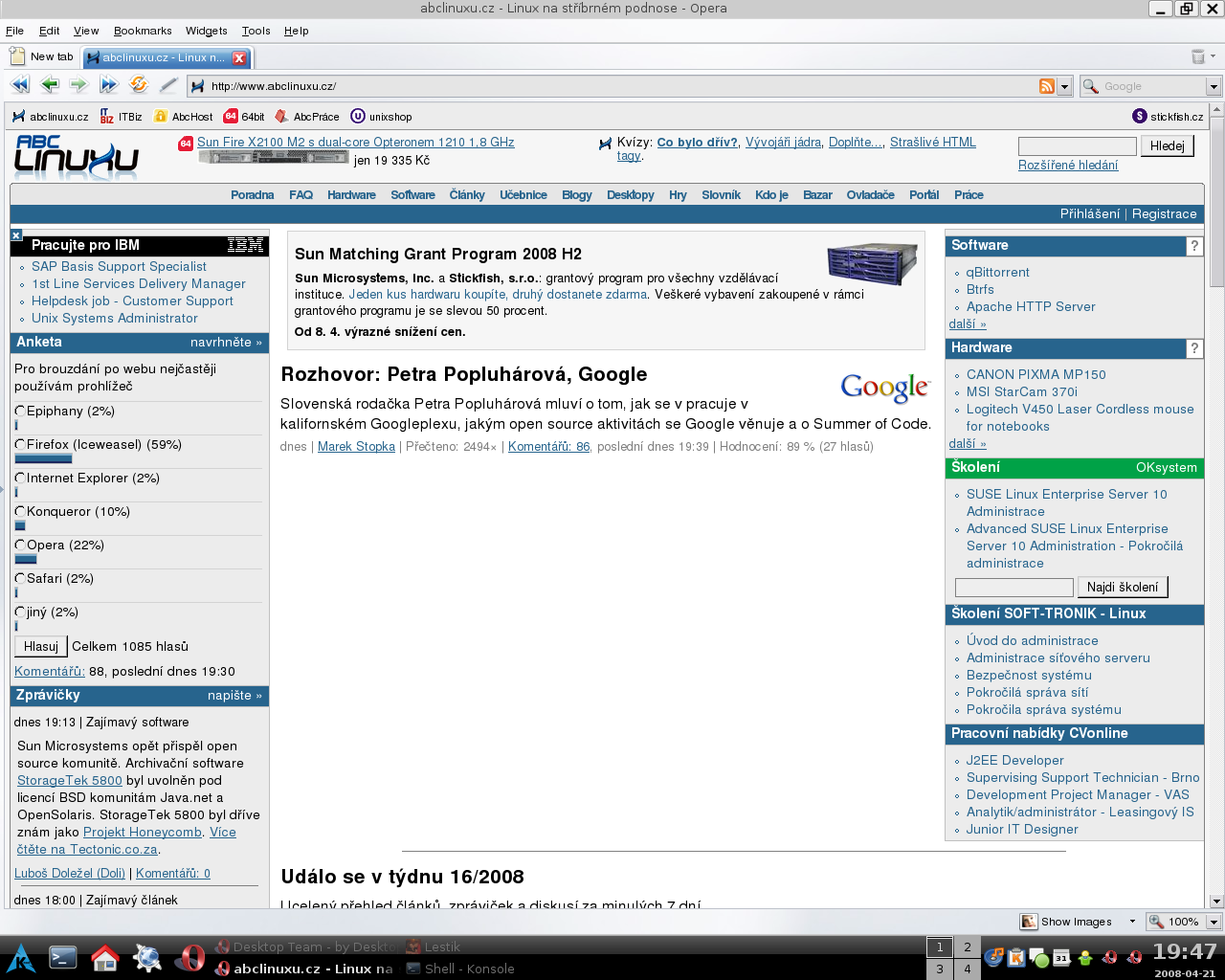Click the školení search input field
1225x980 pixels.
point(1014,588)
